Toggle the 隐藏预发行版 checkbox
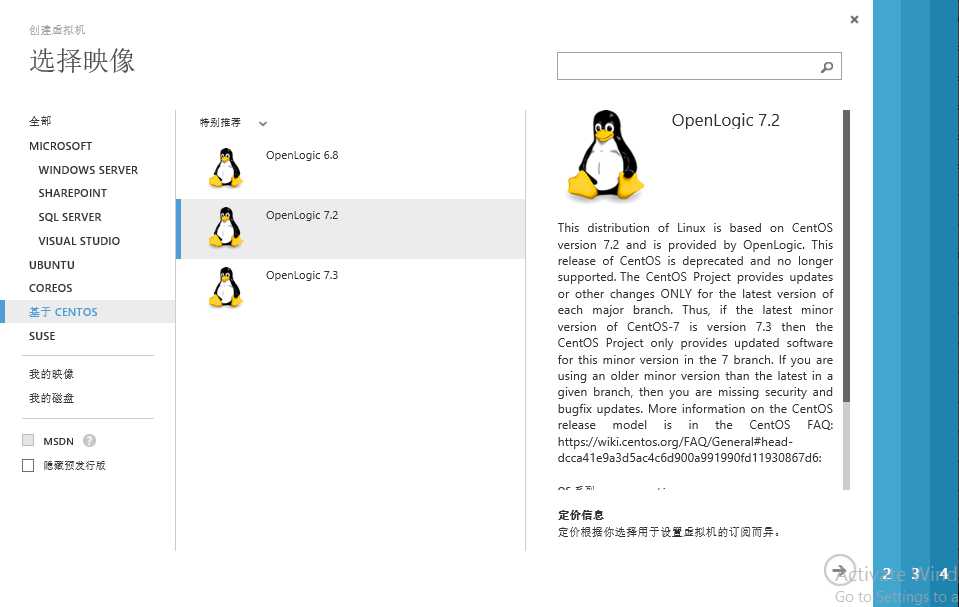 (28, 466)
